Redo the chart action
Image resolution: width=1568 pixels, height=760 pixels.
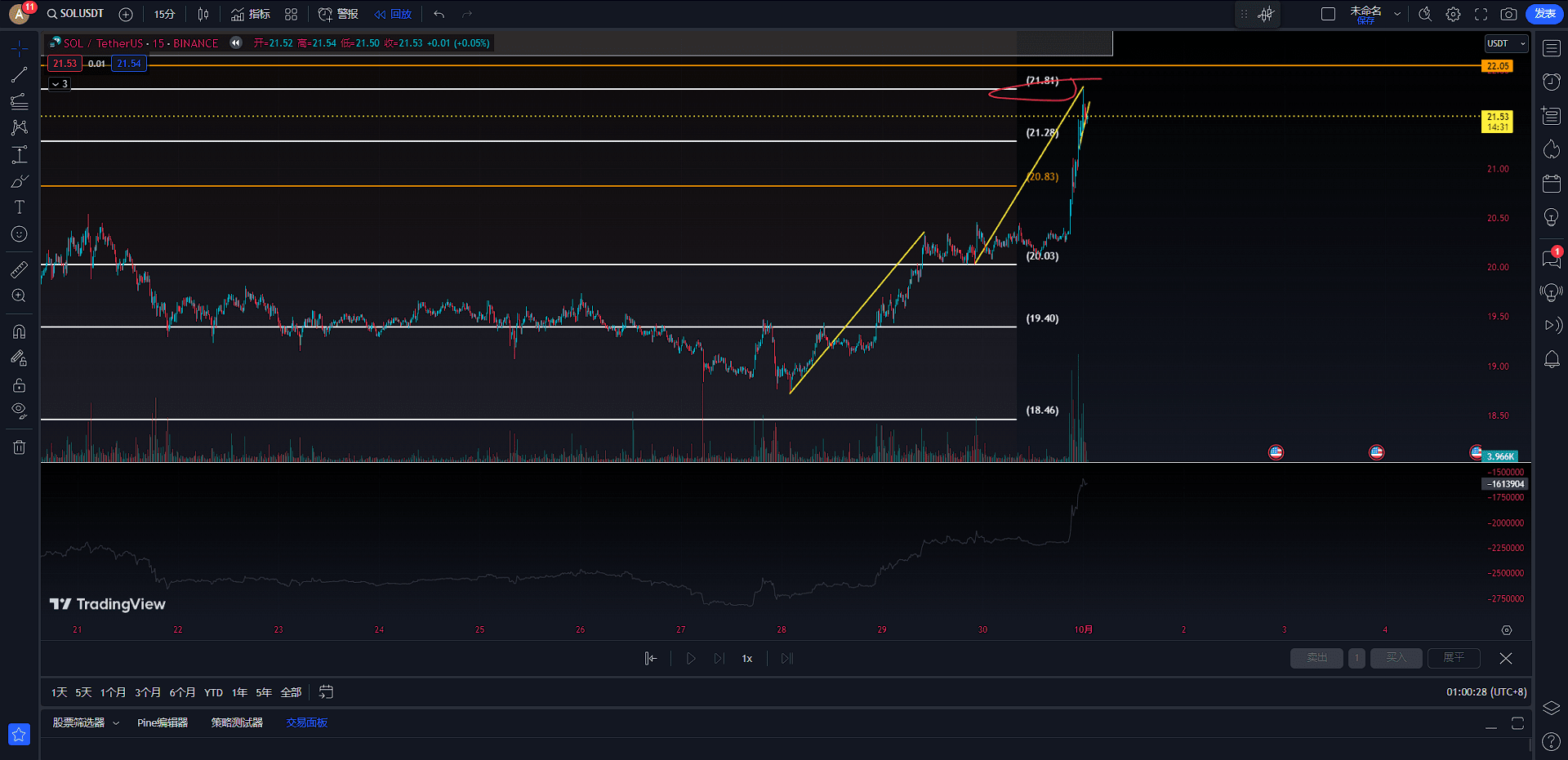click(467, 14)
